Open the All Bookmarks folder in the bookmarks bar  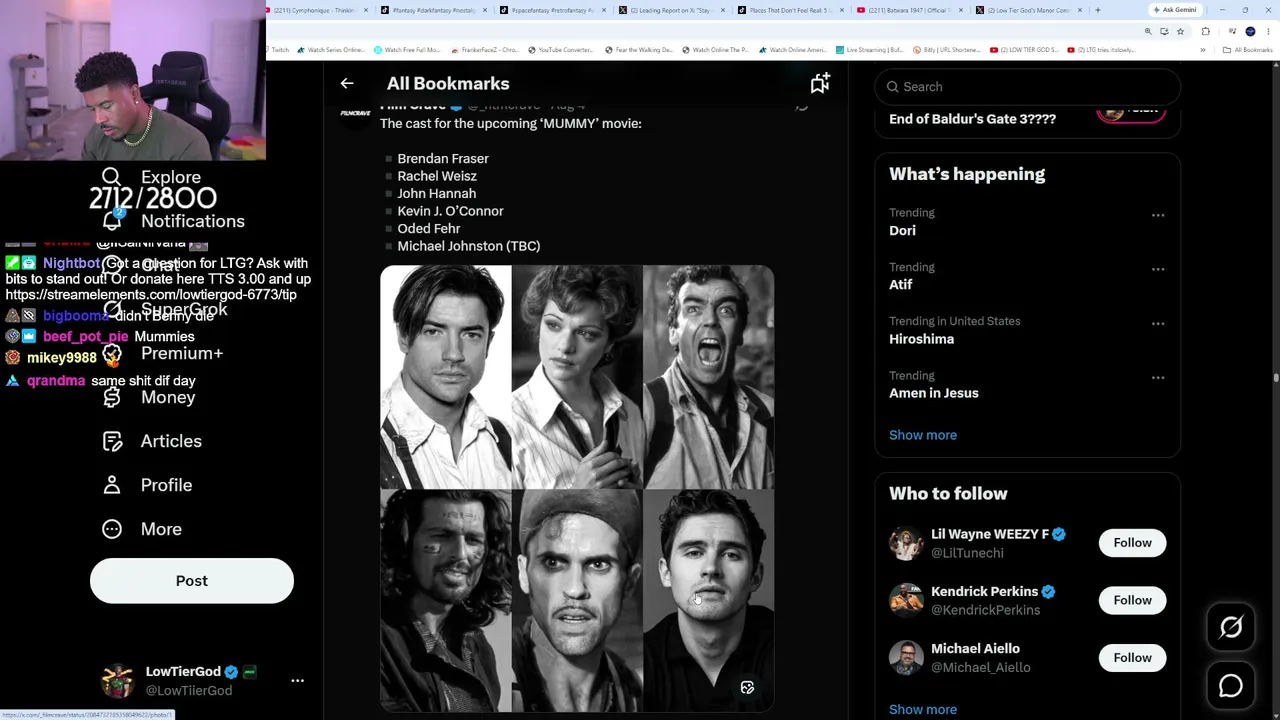[x=1249, y=50]
